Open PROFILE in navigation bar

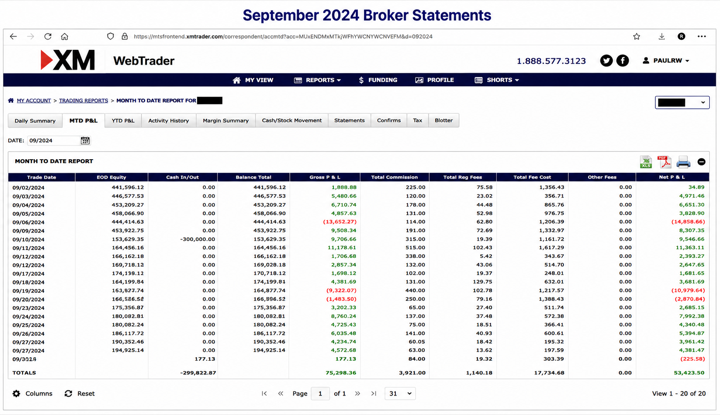434,80
